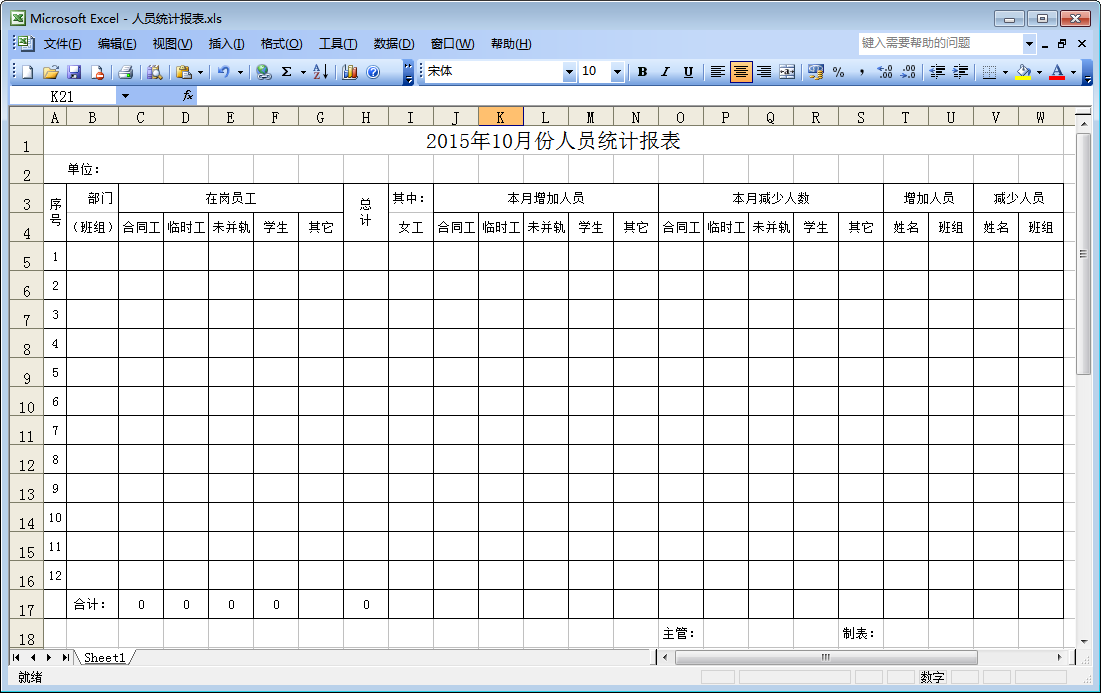Select column K header
Image resolution: width=1101 pixels, height=693 pixels.
click(500, 117)
